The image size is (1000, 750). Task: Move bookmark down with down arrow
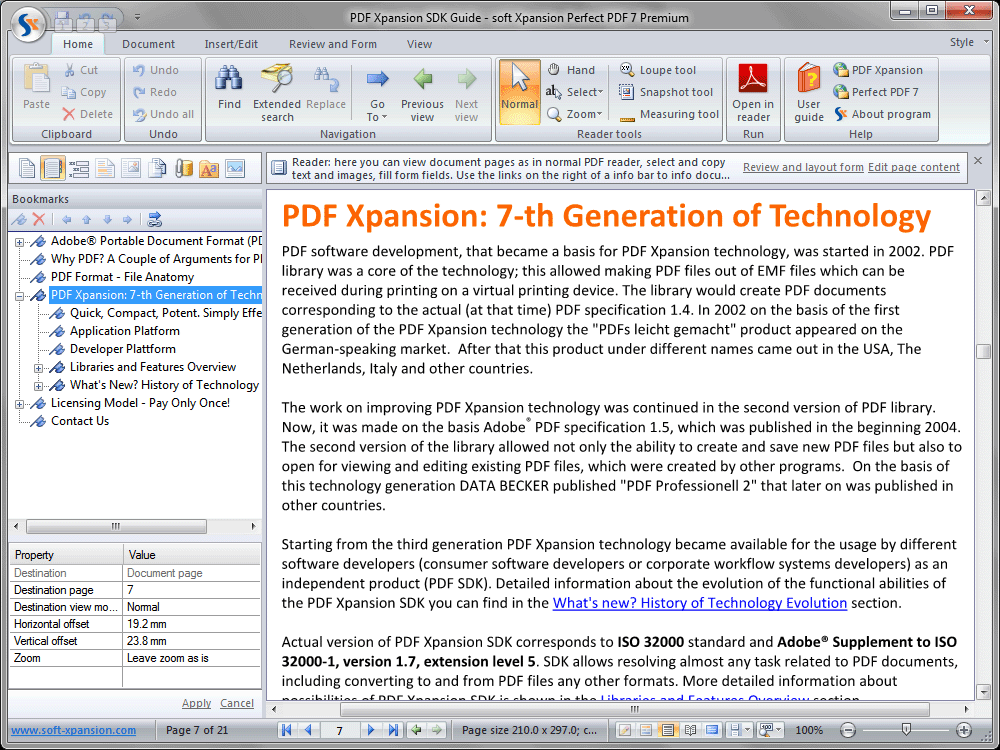click(107, 219)
